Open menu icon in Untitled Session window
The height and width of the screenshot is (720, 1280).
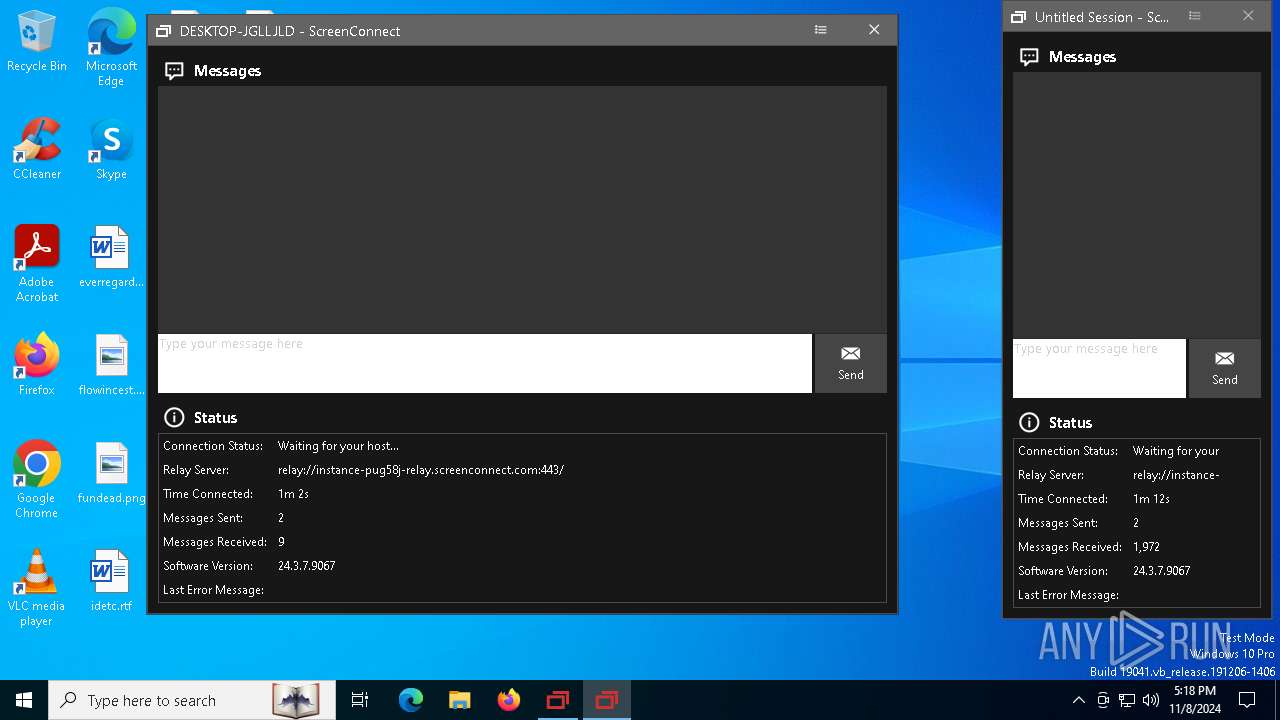tap(1194, 16)
